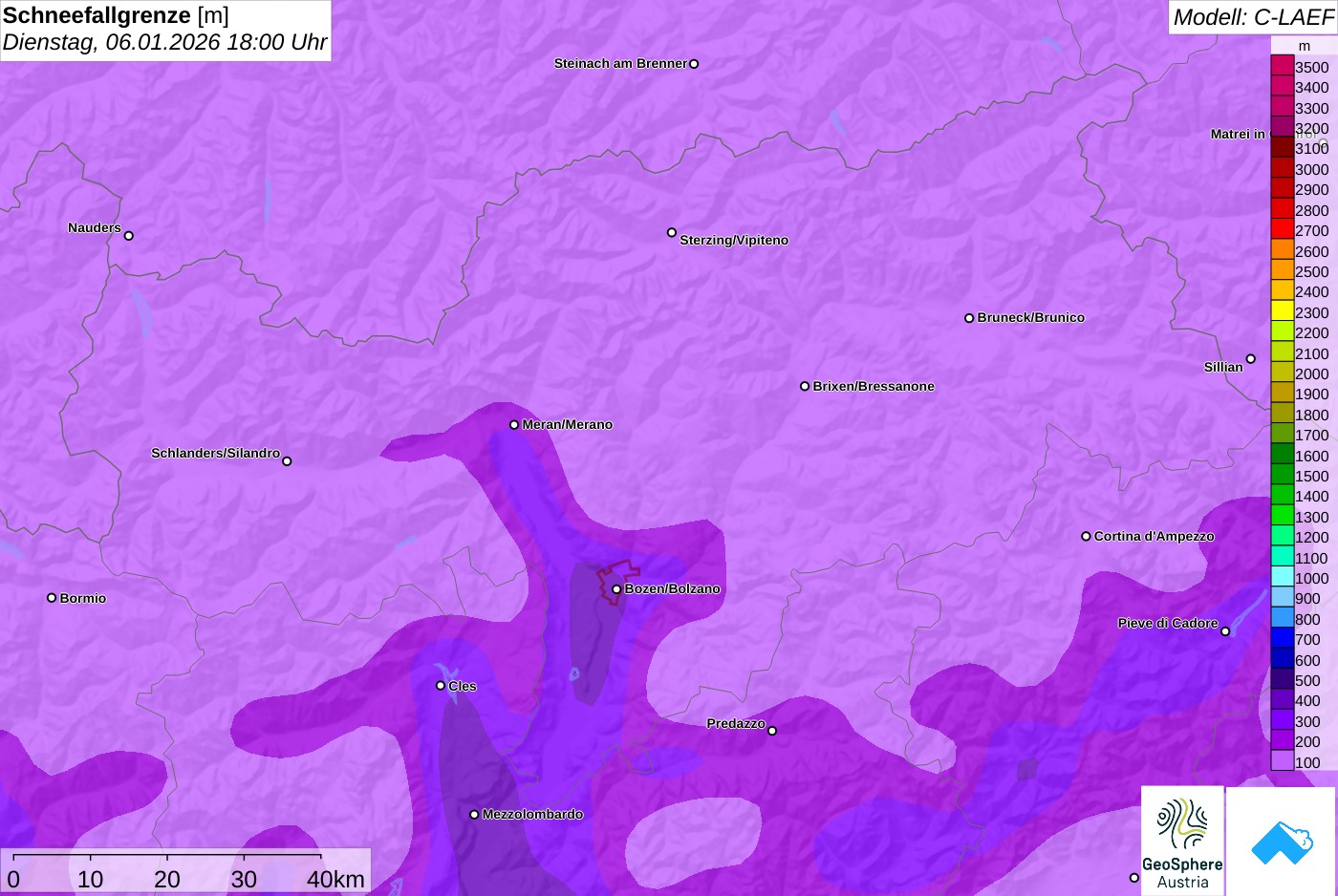This screenshot has width=1338, height=896.
Task: Click the Mezzolombardo marker dot
Action: pos(474,815)
